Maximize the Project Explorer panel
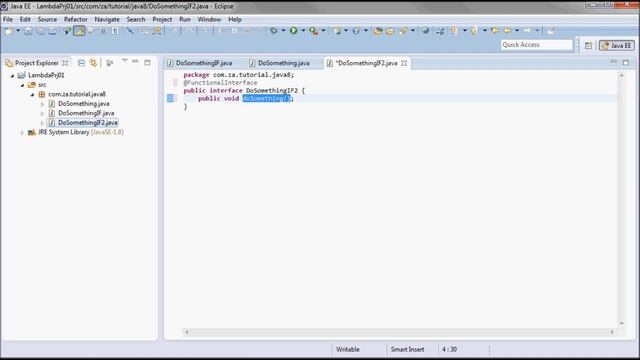This screenshot has height=360, width=640. pos(147,62)
